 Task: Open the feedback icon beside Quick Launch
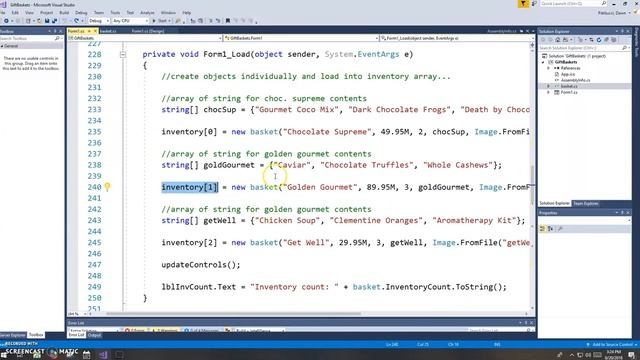click(534, 4)
